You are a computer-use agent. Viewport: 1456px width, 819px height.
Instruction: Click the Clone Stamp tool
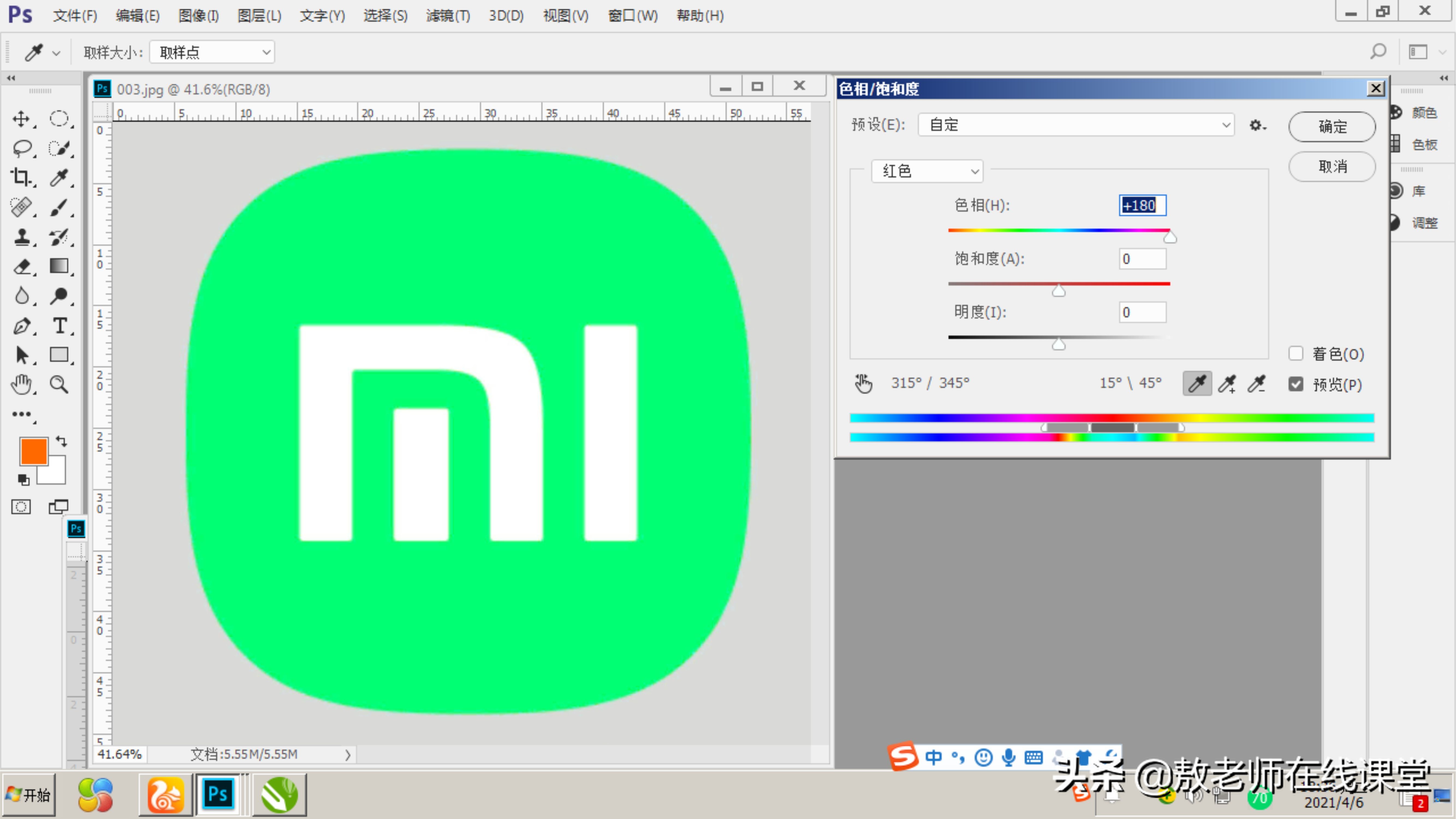22,236
